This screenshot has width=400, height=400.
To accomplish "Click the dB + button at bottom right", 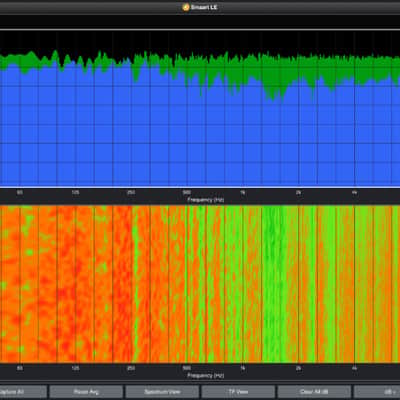I will point(377,392).
